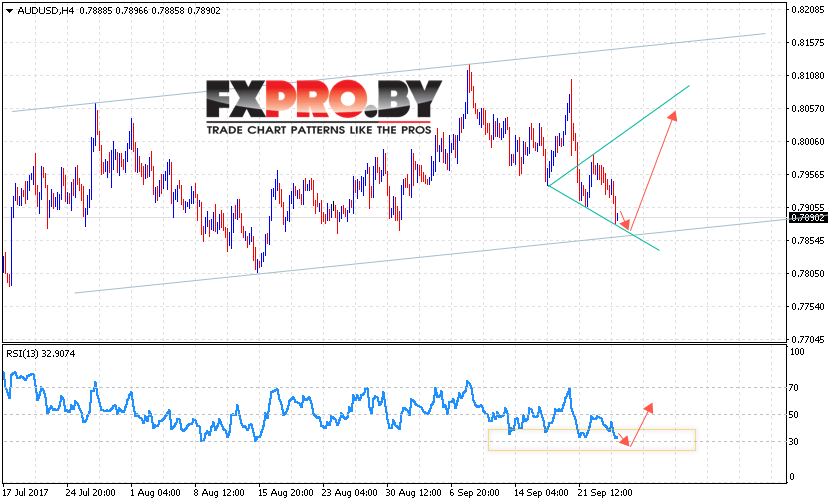829x504 pixels.
Task: Click the RSI scale value 30
Action: (x=794, y=442)
